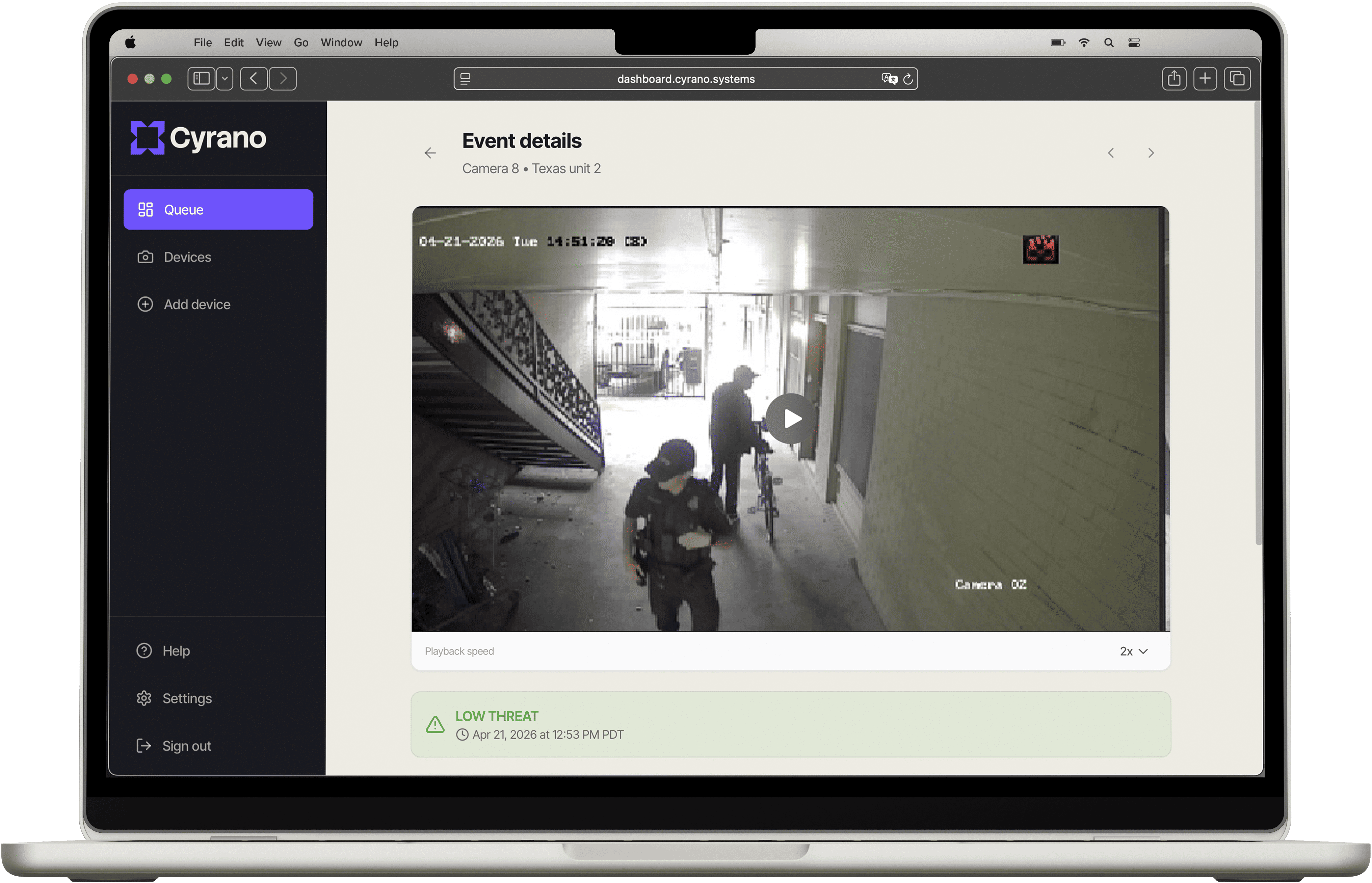Click the Playback speed label
Image resolution: width=1372 pixels, height=883 pixels.
coord(459,651)
